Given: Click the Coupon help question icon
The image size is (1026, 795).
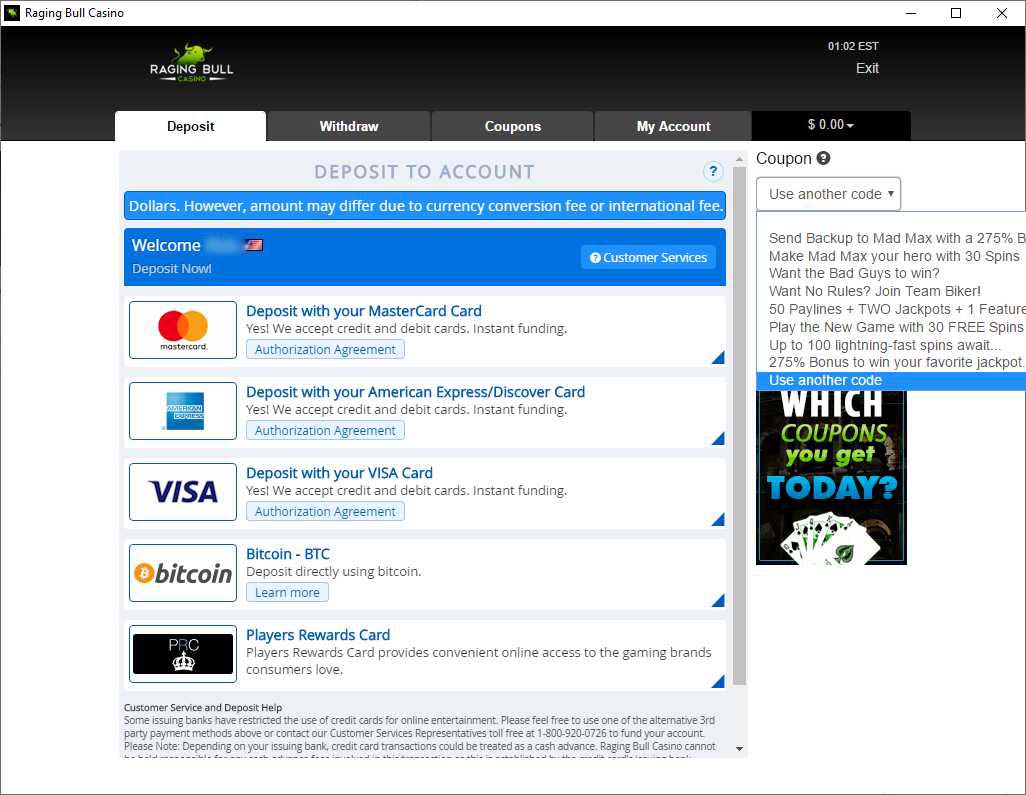Looking at the screenshot, I should click(823, 158).
